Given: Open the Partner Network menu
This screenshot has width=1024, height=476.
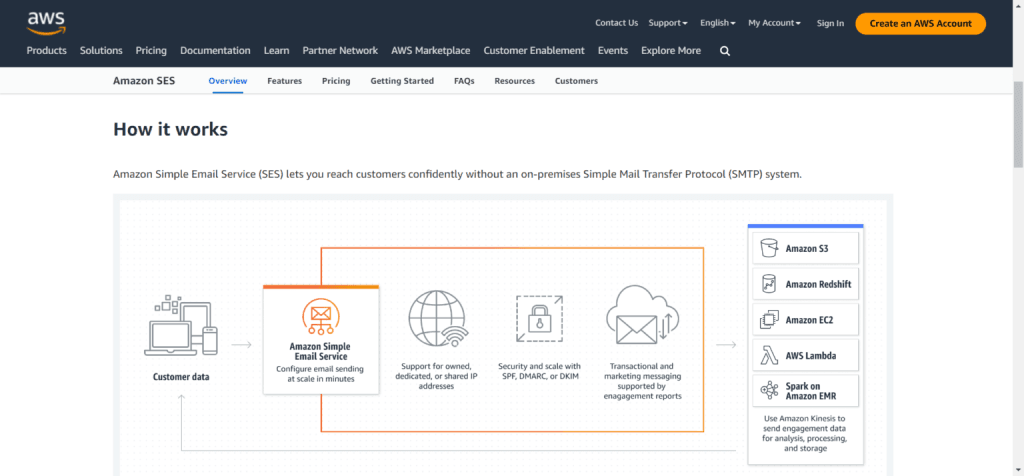Looking at the screenshot, I should pyautogui.click(x=340, y=50).
